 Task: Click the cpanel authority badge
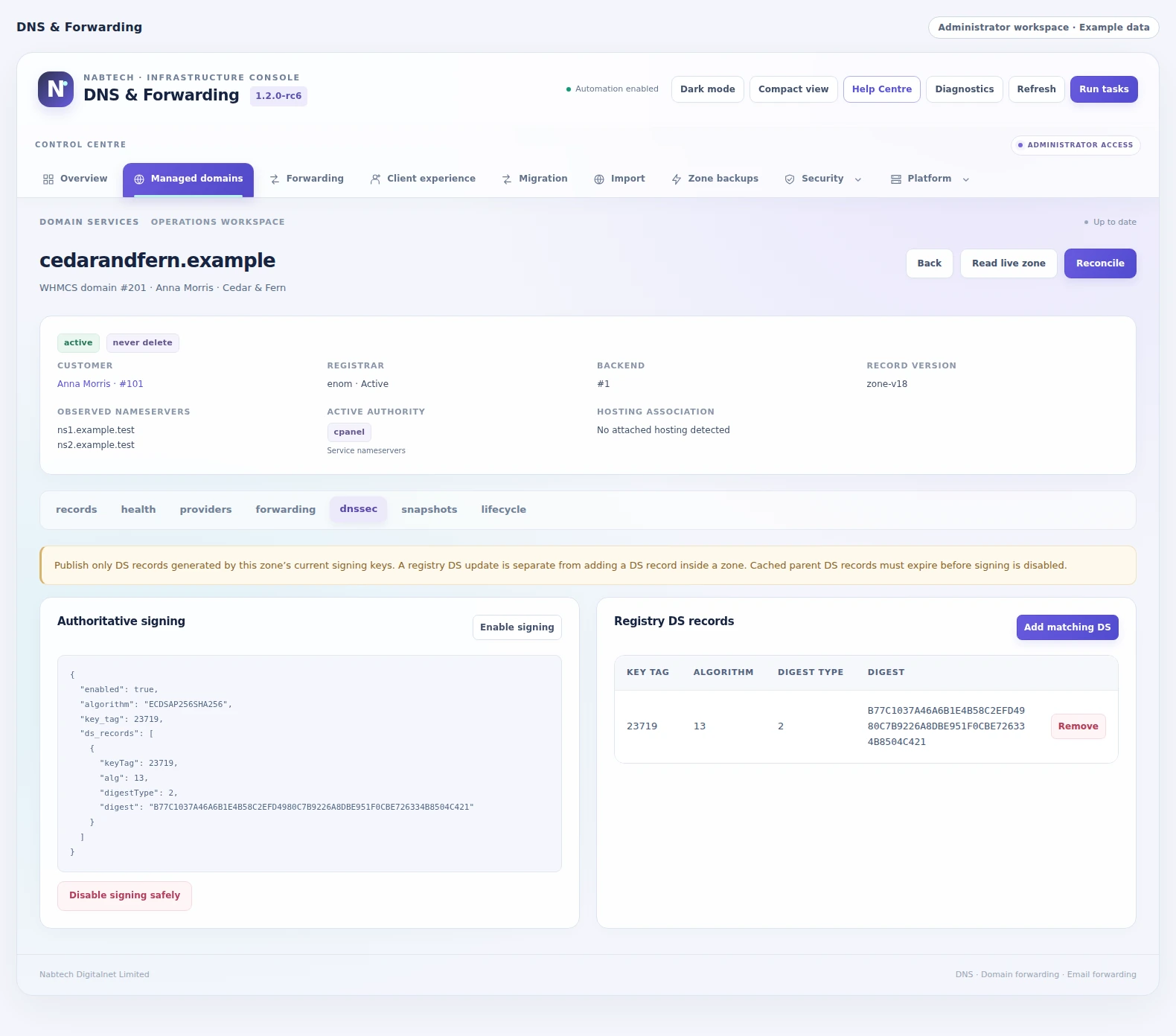[x=349, y=432]
